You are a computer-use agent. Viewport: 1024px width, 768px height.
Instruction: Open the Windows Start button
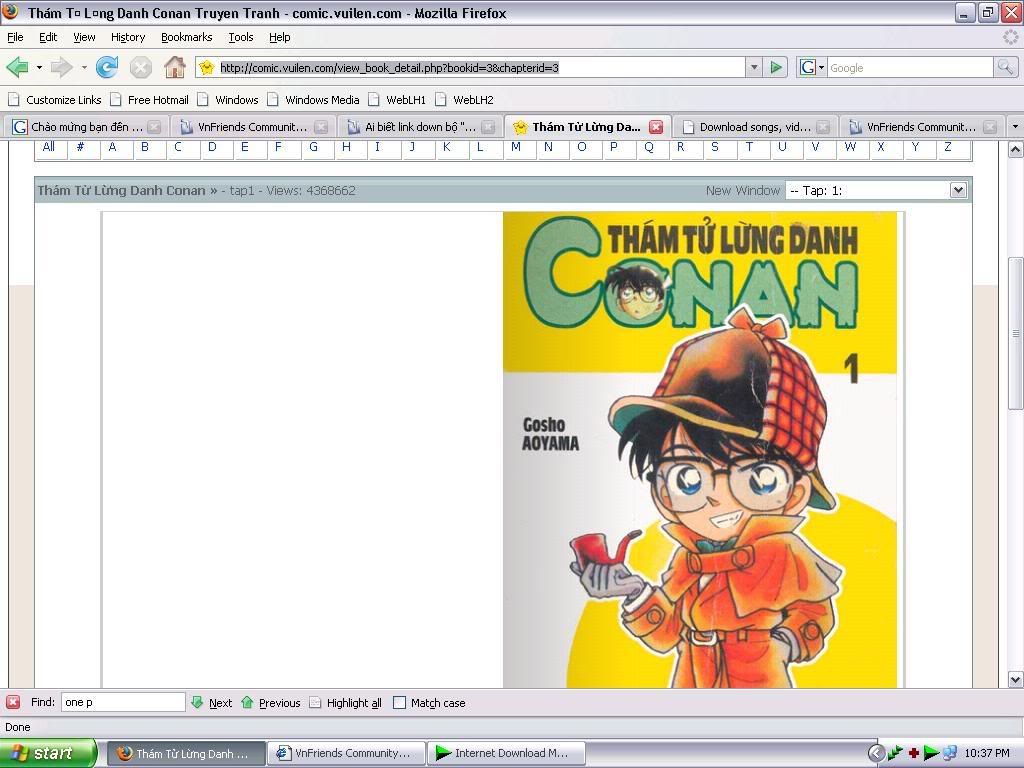[x=48, y=753]
